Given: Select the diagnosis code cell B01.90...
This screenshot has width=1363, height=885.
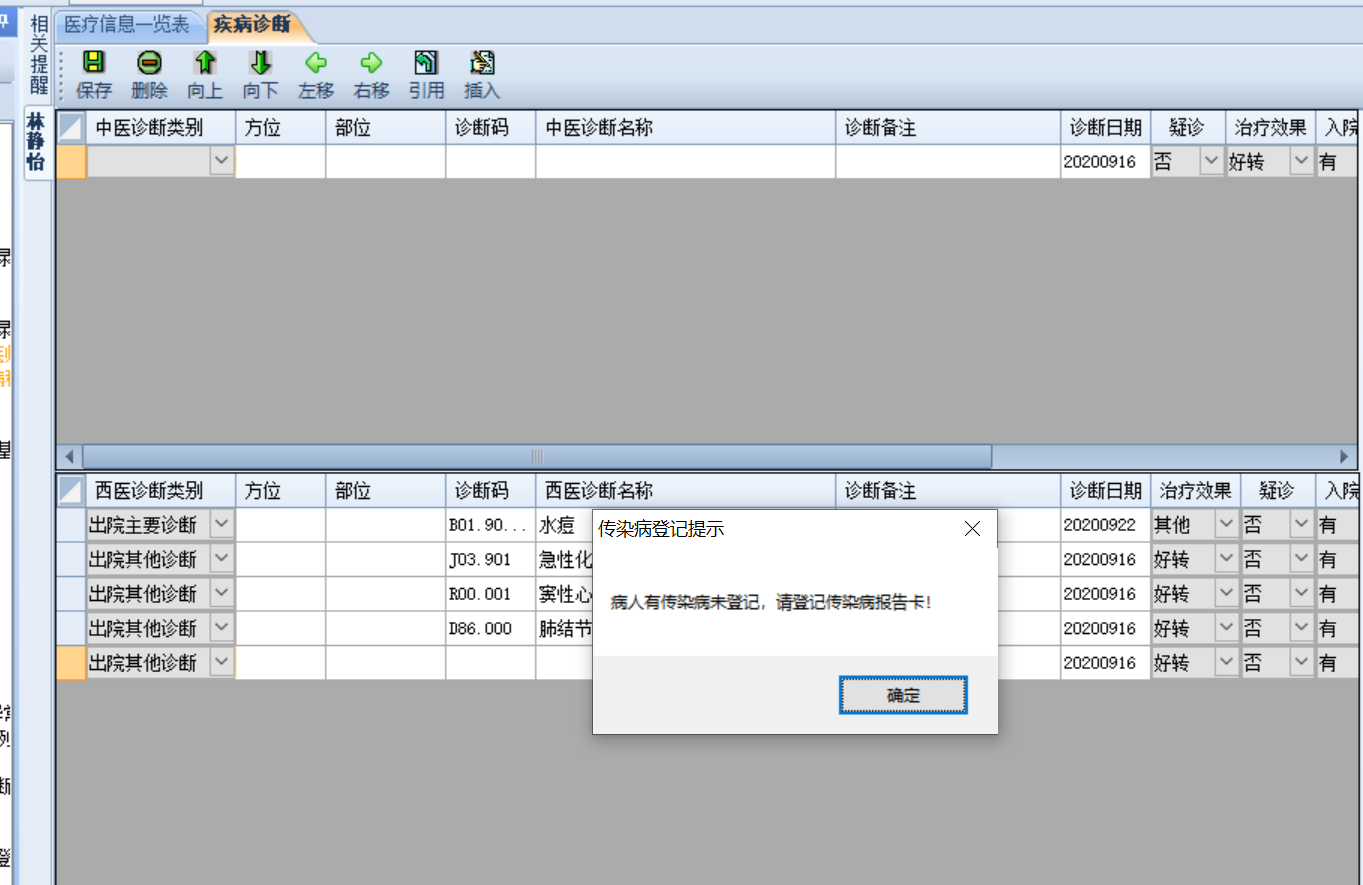Looking at the screenshot, I should point(491,524).
